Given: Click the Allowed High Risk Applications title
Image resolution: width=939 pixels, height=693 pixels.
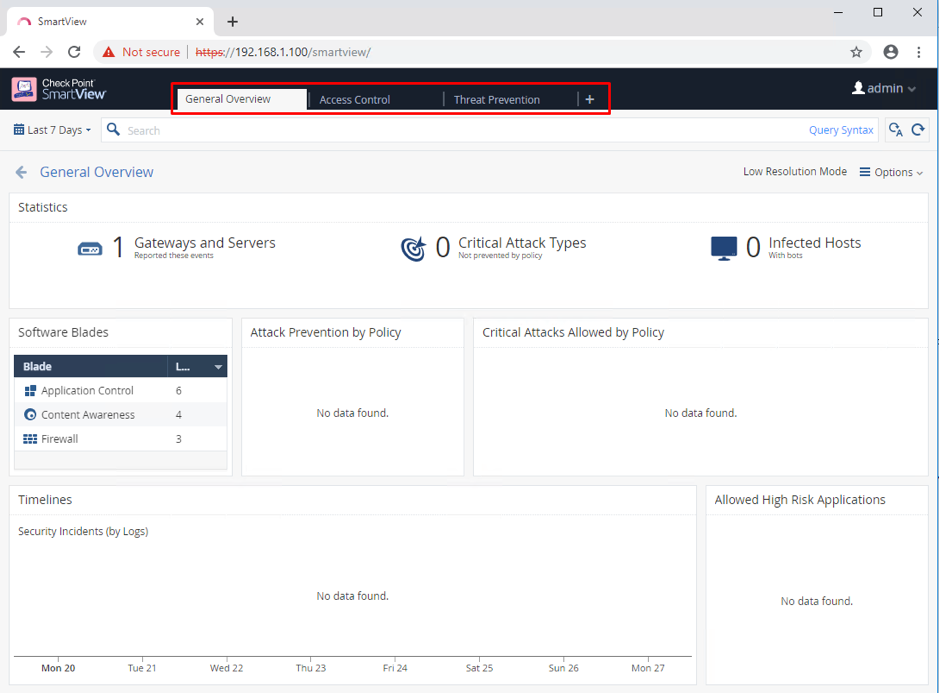Looking at the screenshot, I should [x=800, y=500].
